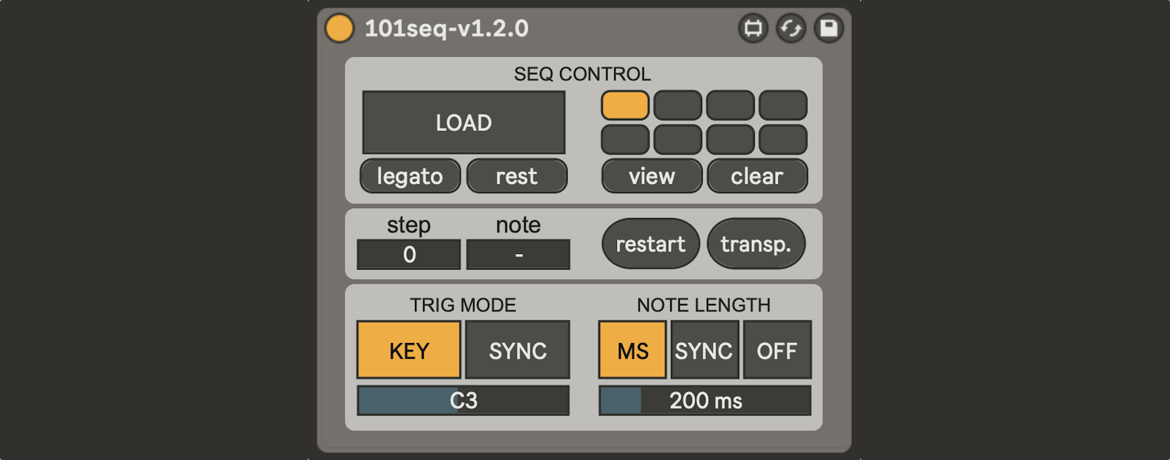Toggle the orange device activator circle
The image size is (1170, 460).
(340, 28)
